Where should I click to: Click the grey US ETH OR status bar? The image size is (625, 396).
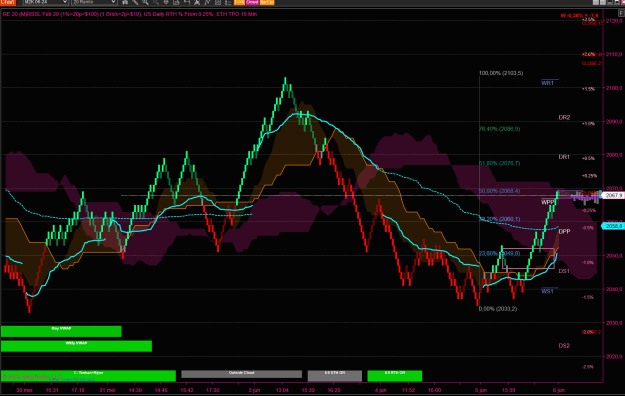(335, 376)
